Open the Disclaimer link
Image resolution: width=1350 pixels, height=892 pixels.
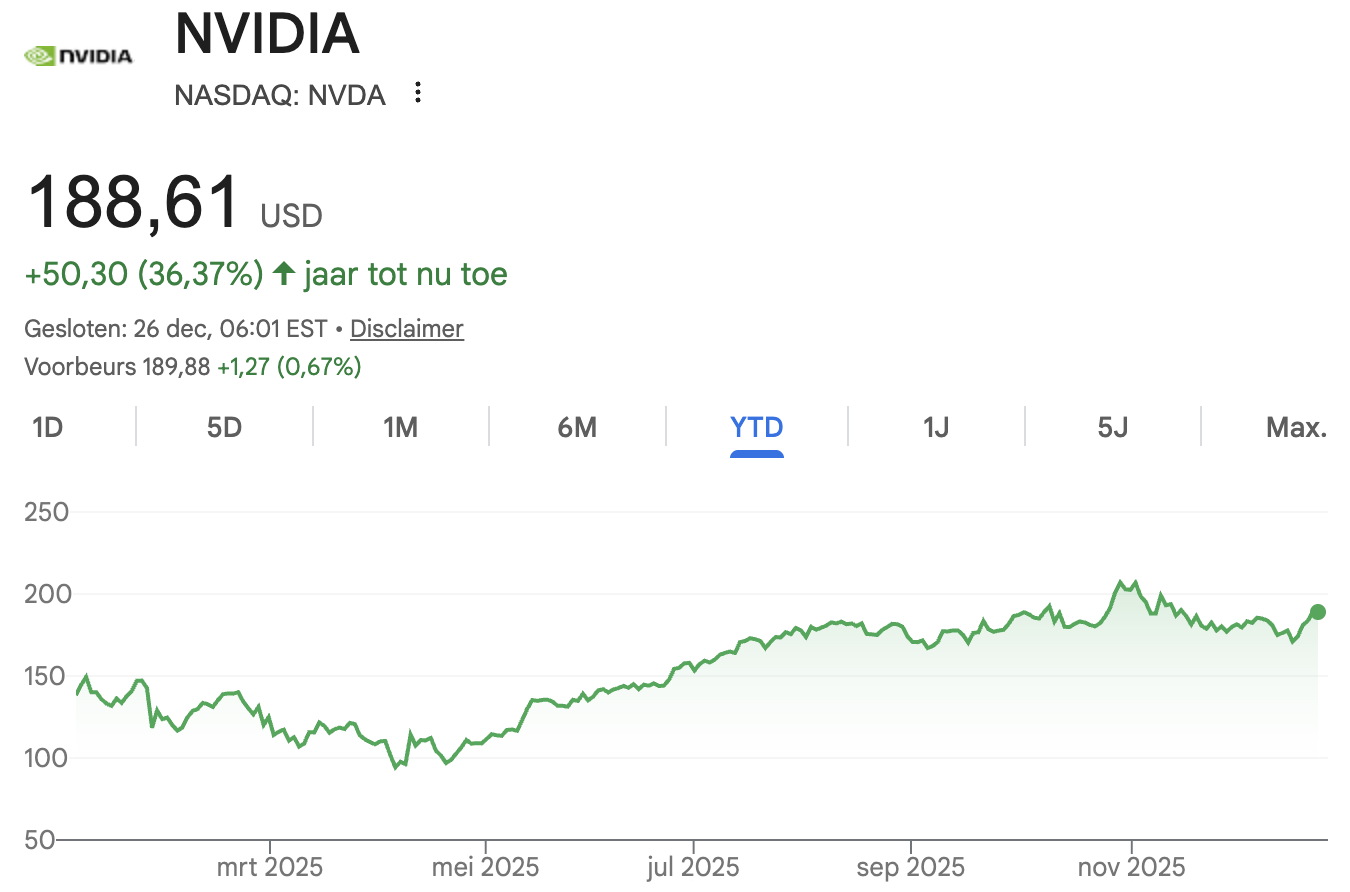coord(407,328)
